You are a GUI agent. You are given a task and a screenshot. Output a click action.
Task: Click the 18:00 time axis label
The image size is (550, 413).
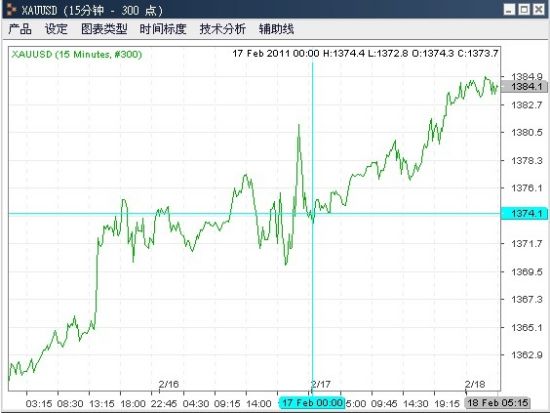pos(133,404)
